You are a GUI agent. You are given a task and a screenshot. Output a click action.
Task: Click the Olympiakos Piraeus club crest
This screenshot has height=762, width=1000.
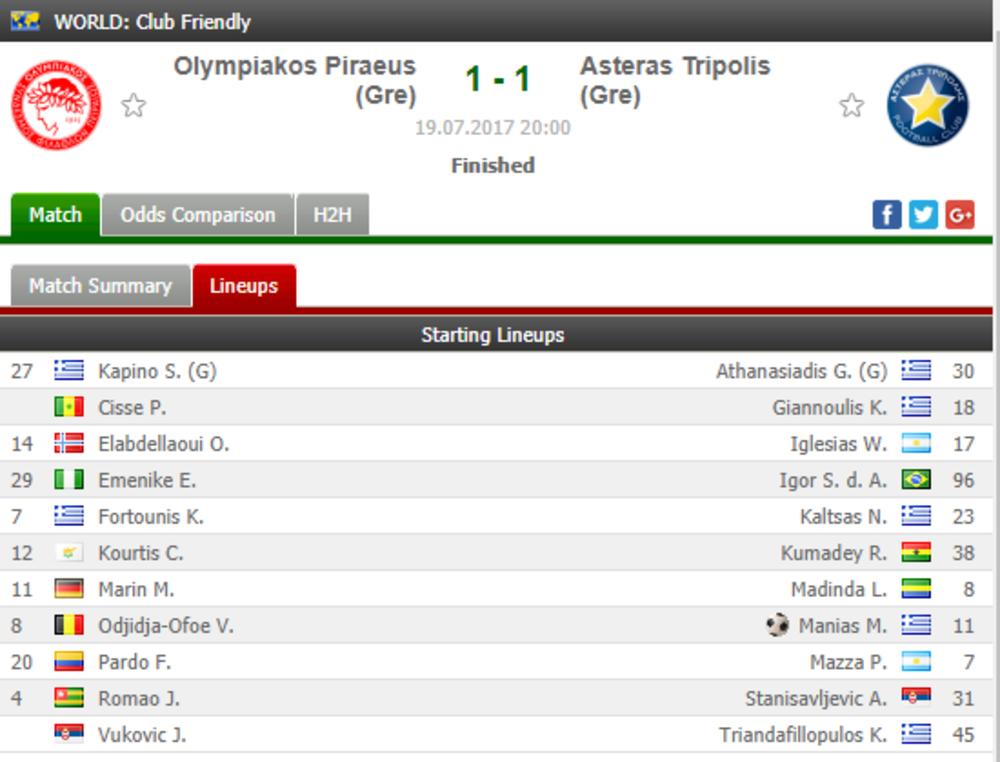[x=56, y=105]
